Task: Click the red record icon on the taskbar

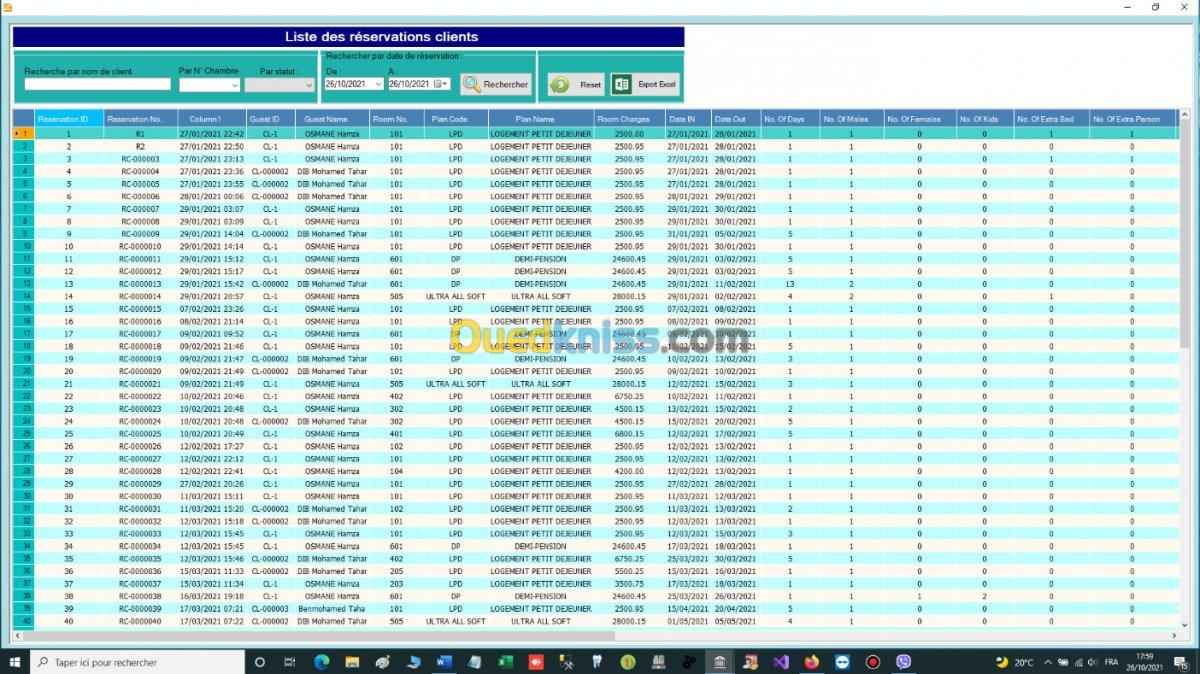Action: pyautogui.click(x=872, y=662)
